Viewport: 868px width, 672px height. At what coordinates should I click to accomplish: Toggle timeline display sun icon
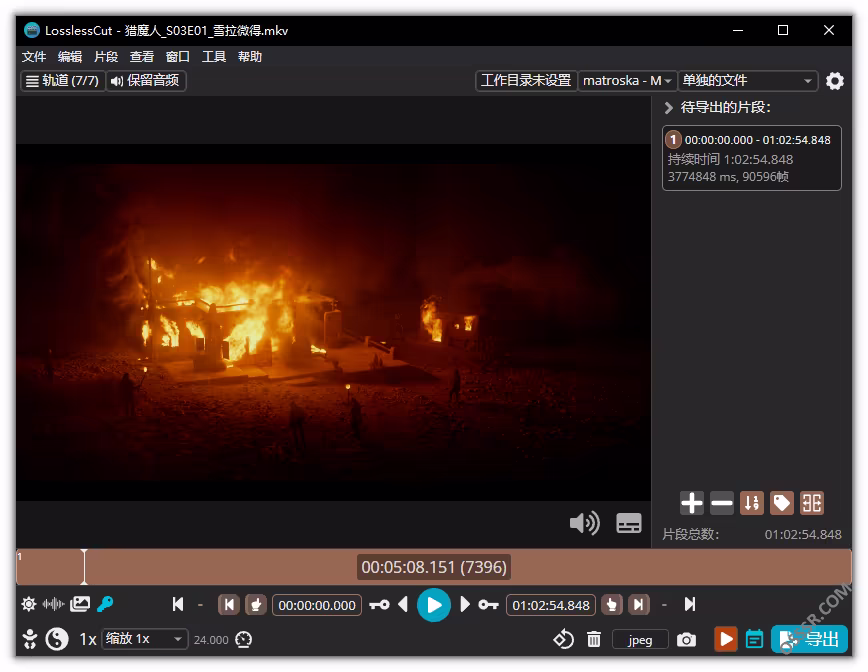29,604
